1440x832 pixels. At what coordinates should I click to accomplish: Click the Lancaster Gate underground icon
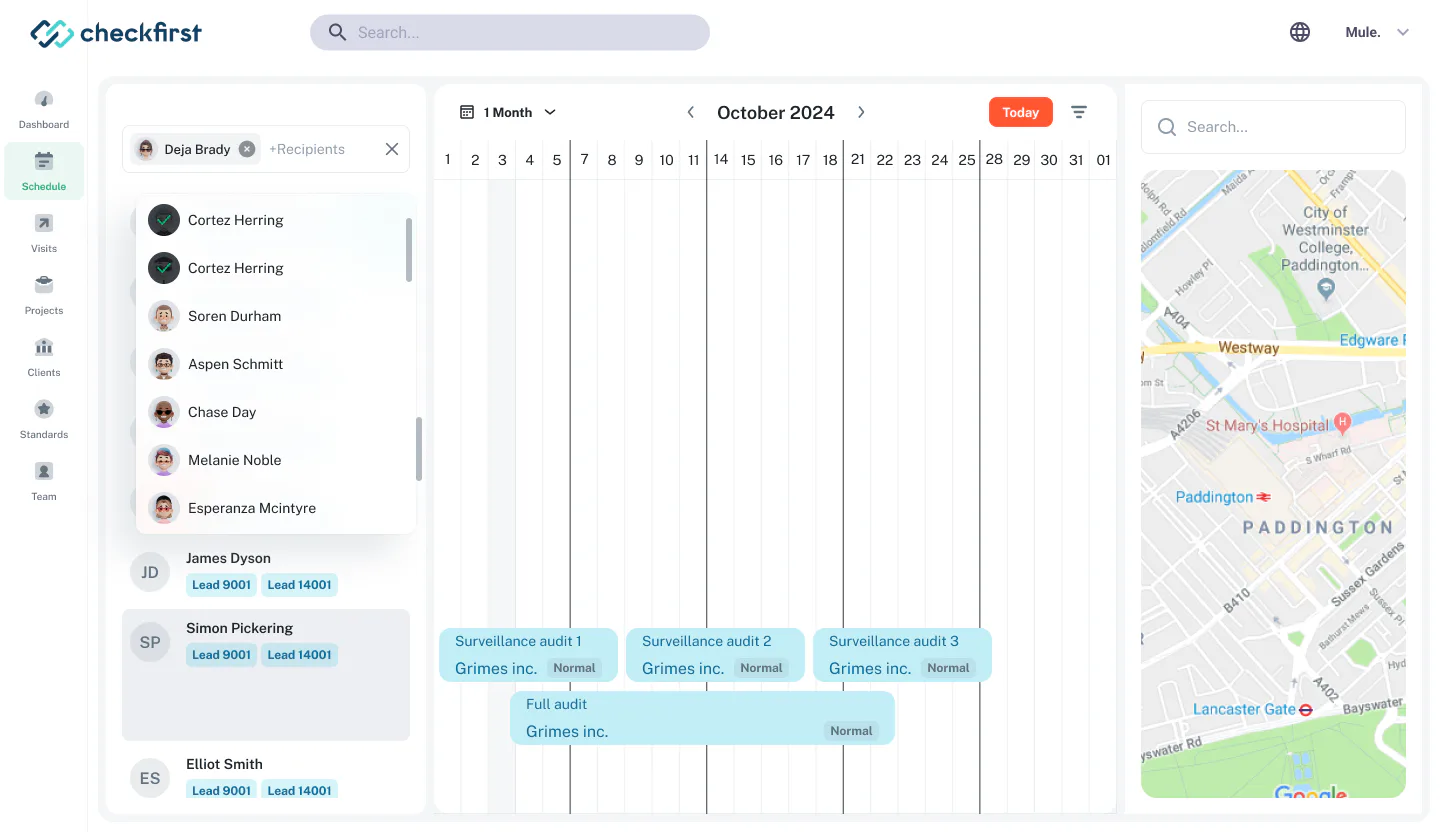(1305, 709)
